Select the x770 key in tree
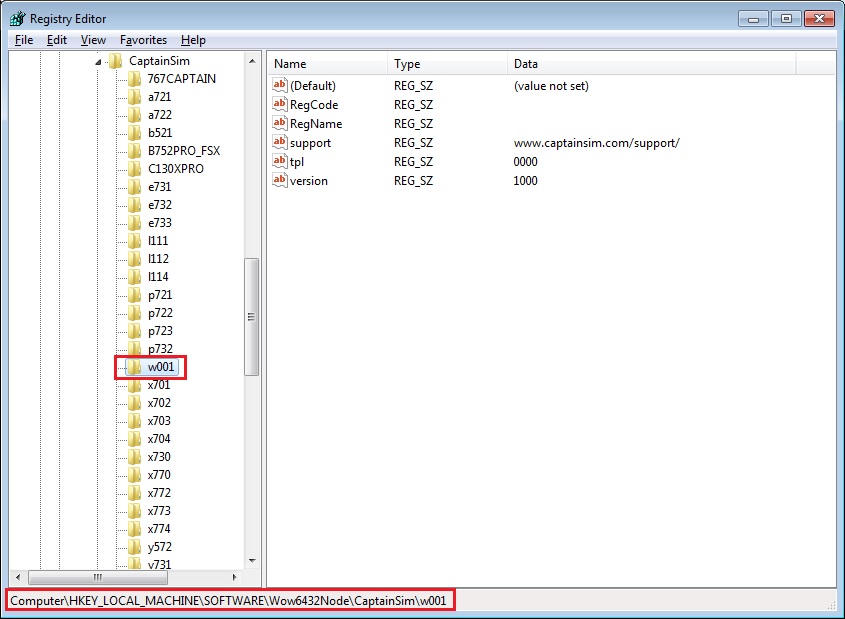The image size is (845, 619). click(159, 475)
